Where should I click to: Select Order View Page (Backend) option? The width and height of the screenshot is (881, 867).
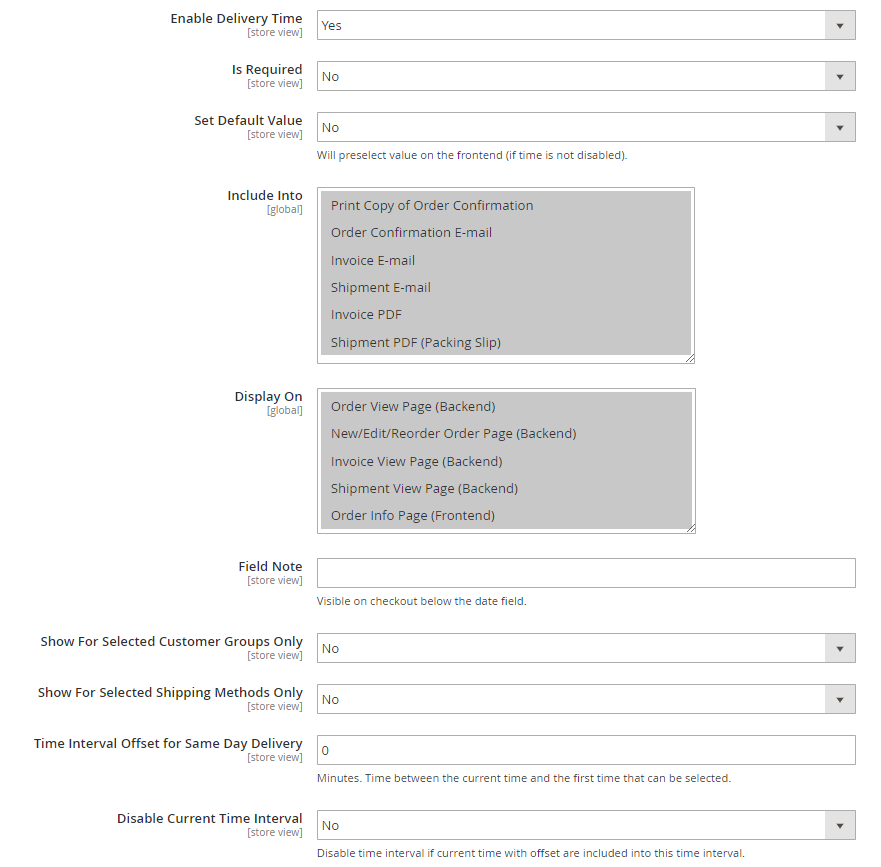point(506,407)
